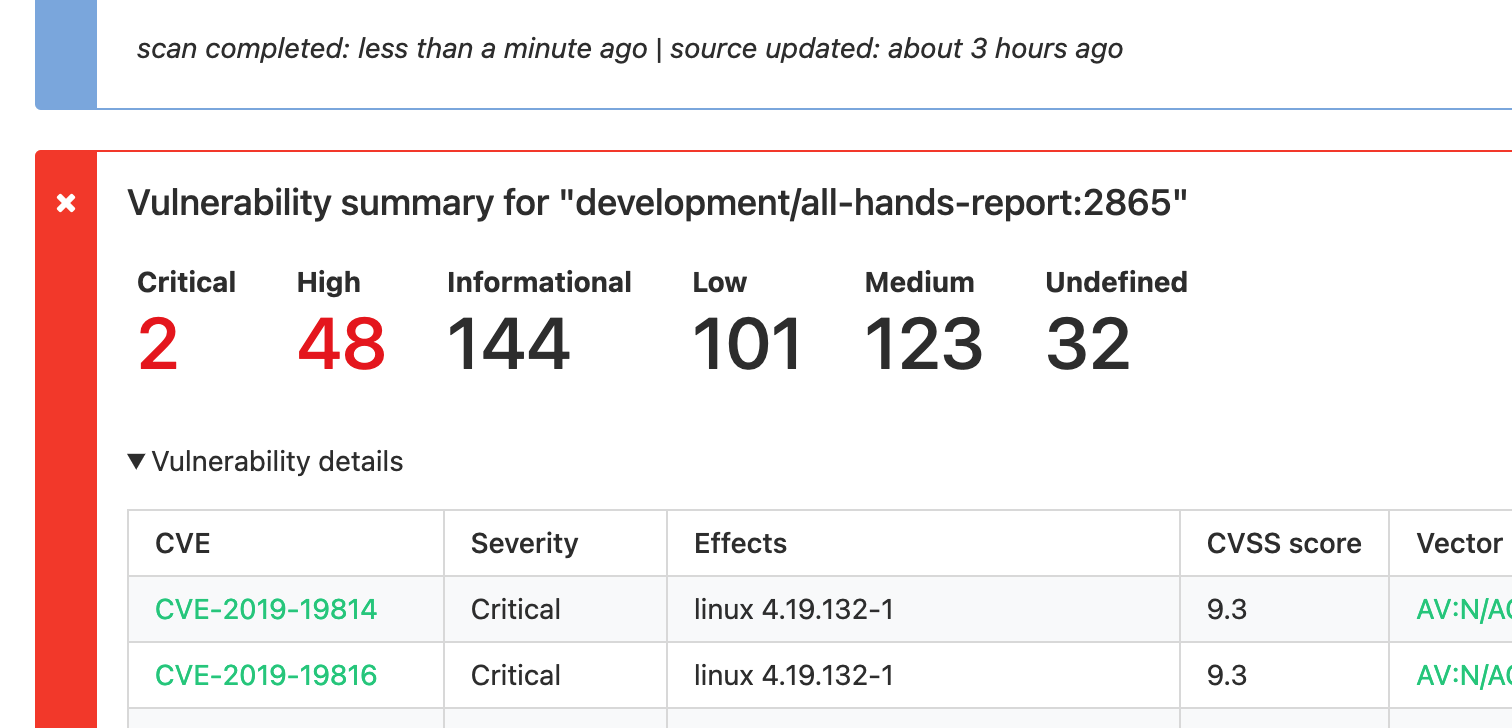Collapse the Vulnerability details section
The width and height of the screenshot is (1512, 728).
click(x=266, y=462)
